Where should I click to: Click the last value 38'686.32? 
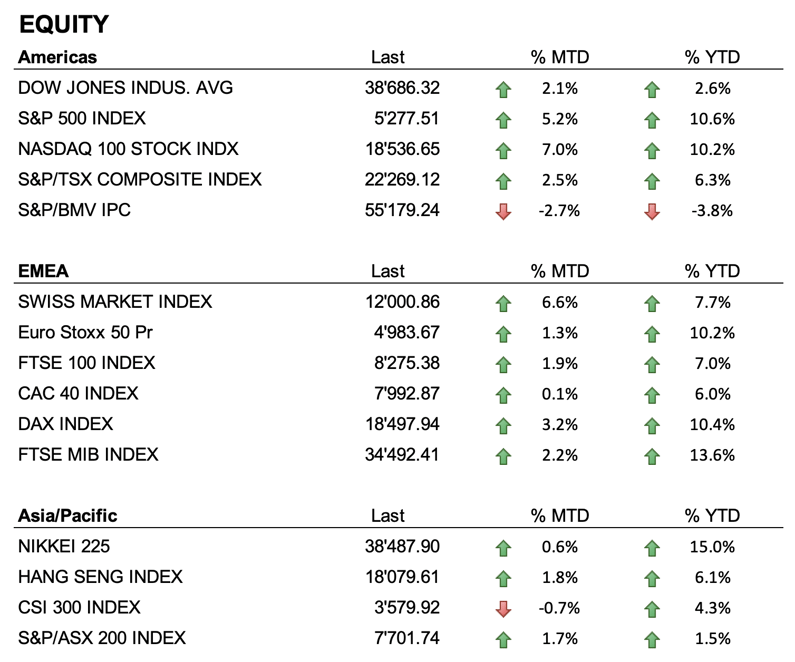tap(402, 88)
